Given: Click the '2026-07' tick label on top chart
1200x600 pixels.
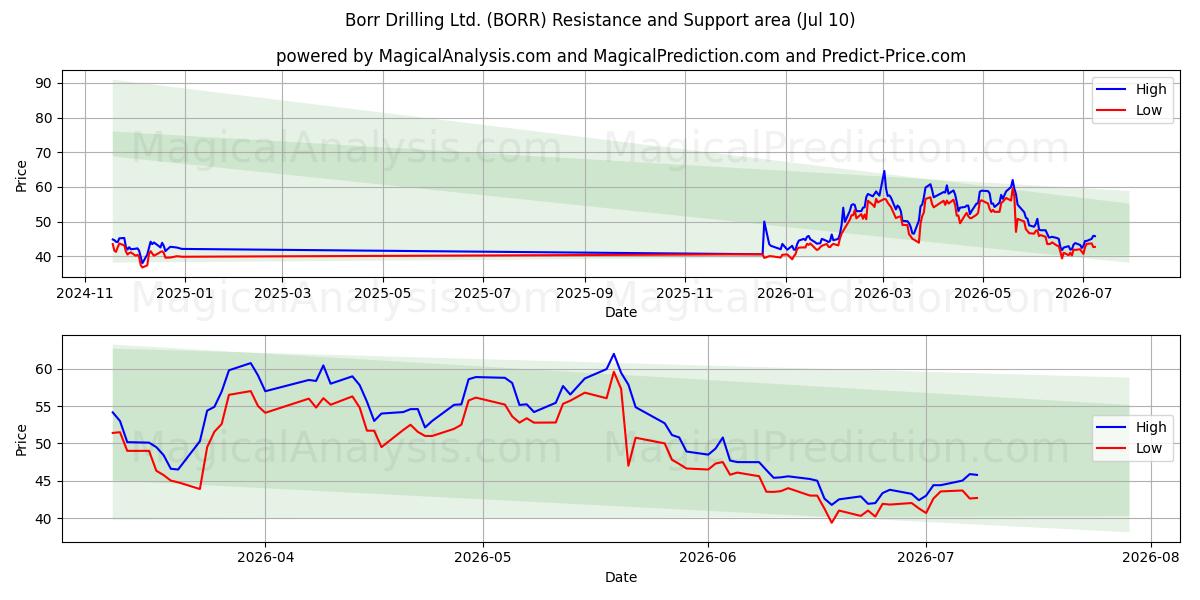Looking at the screenshot, I should click(1084, 293).
